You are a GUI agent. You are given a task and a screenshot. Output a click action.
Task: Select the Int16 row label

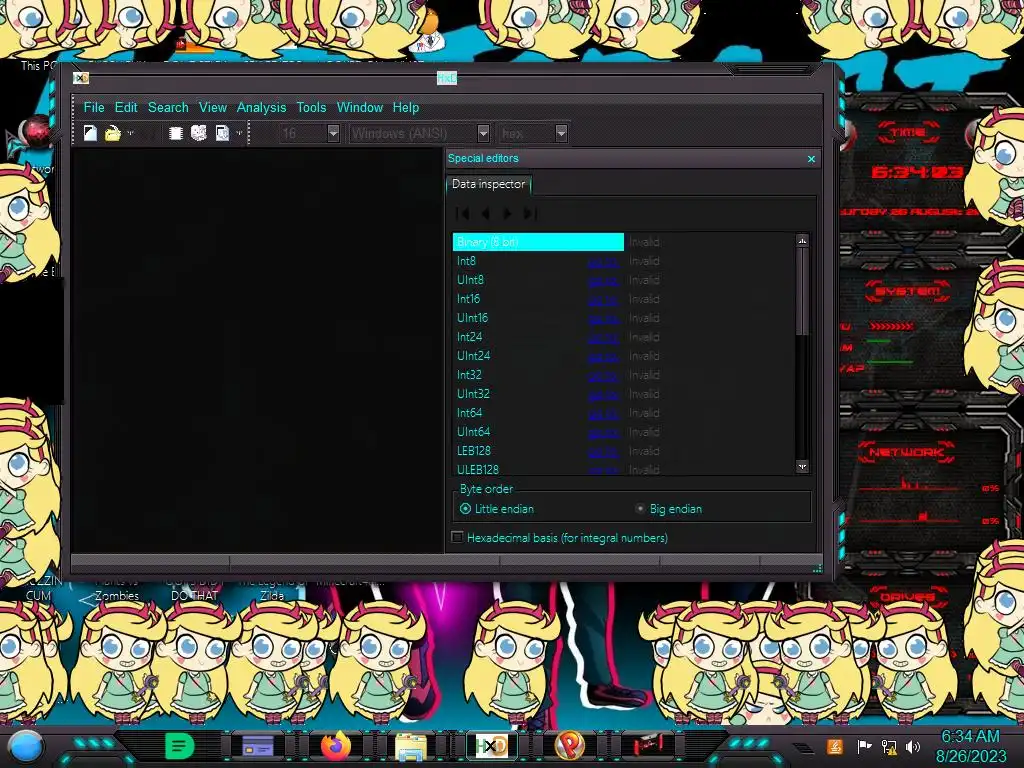468,299
